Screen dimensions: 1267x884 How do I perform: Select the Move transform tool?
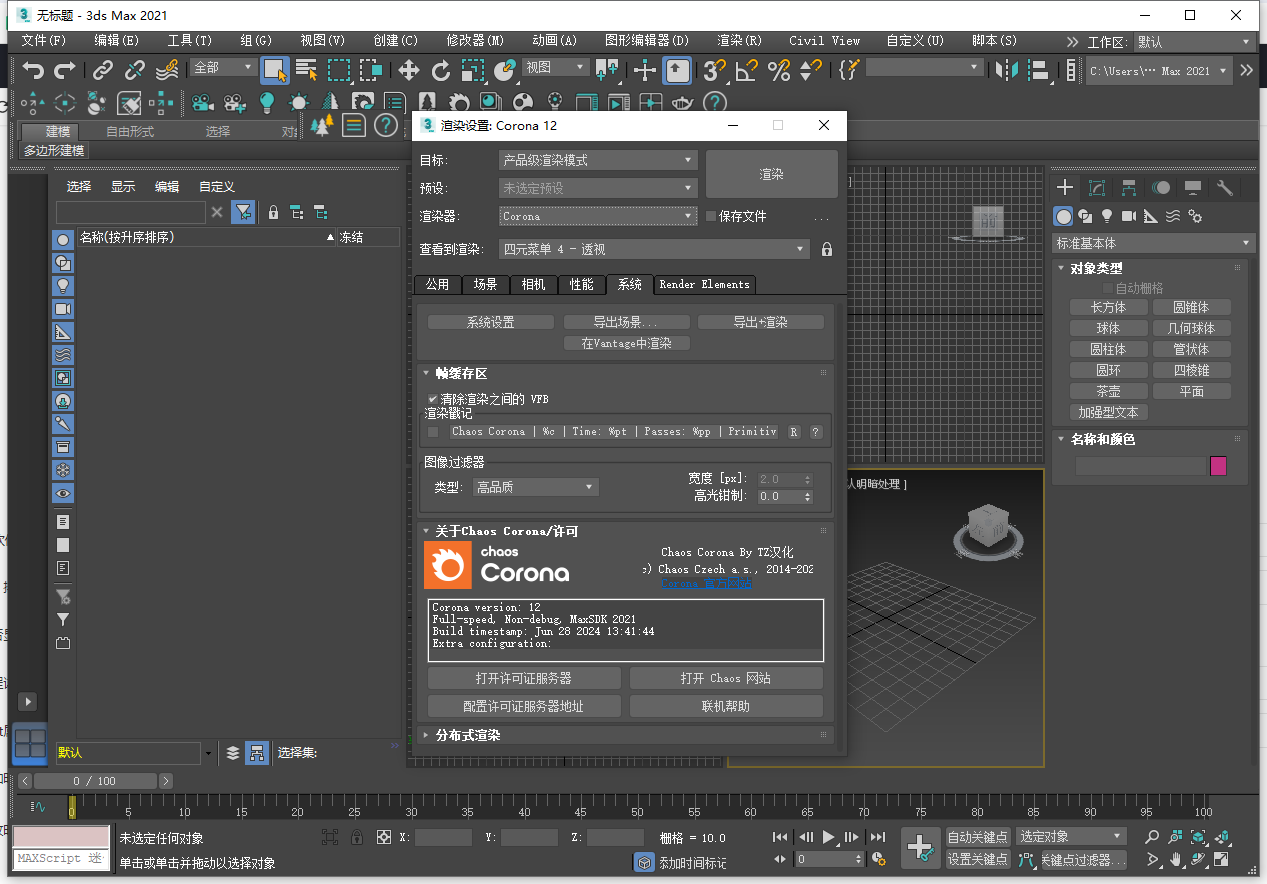tap(408, 70)
